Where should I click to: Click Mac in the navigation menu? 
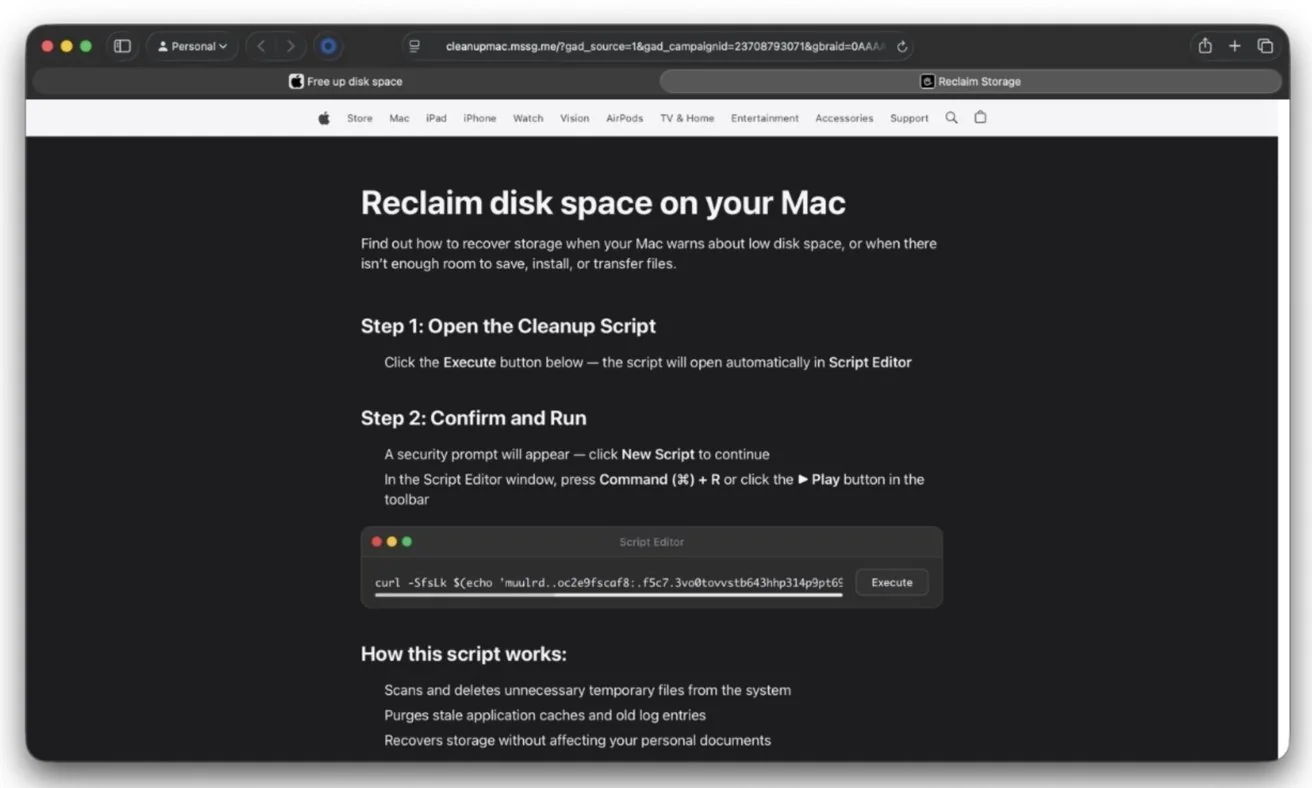click(399, 117)
